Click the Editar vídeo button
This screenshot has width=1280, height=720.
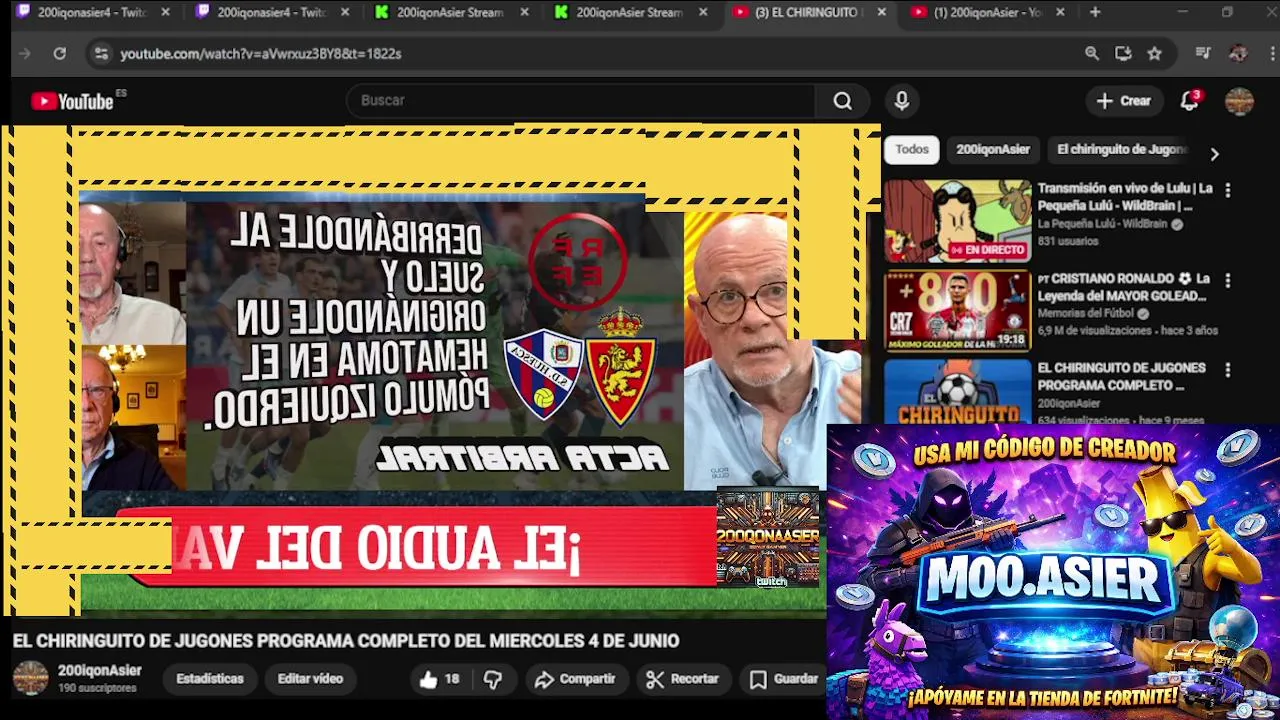[x=310, y=679]
